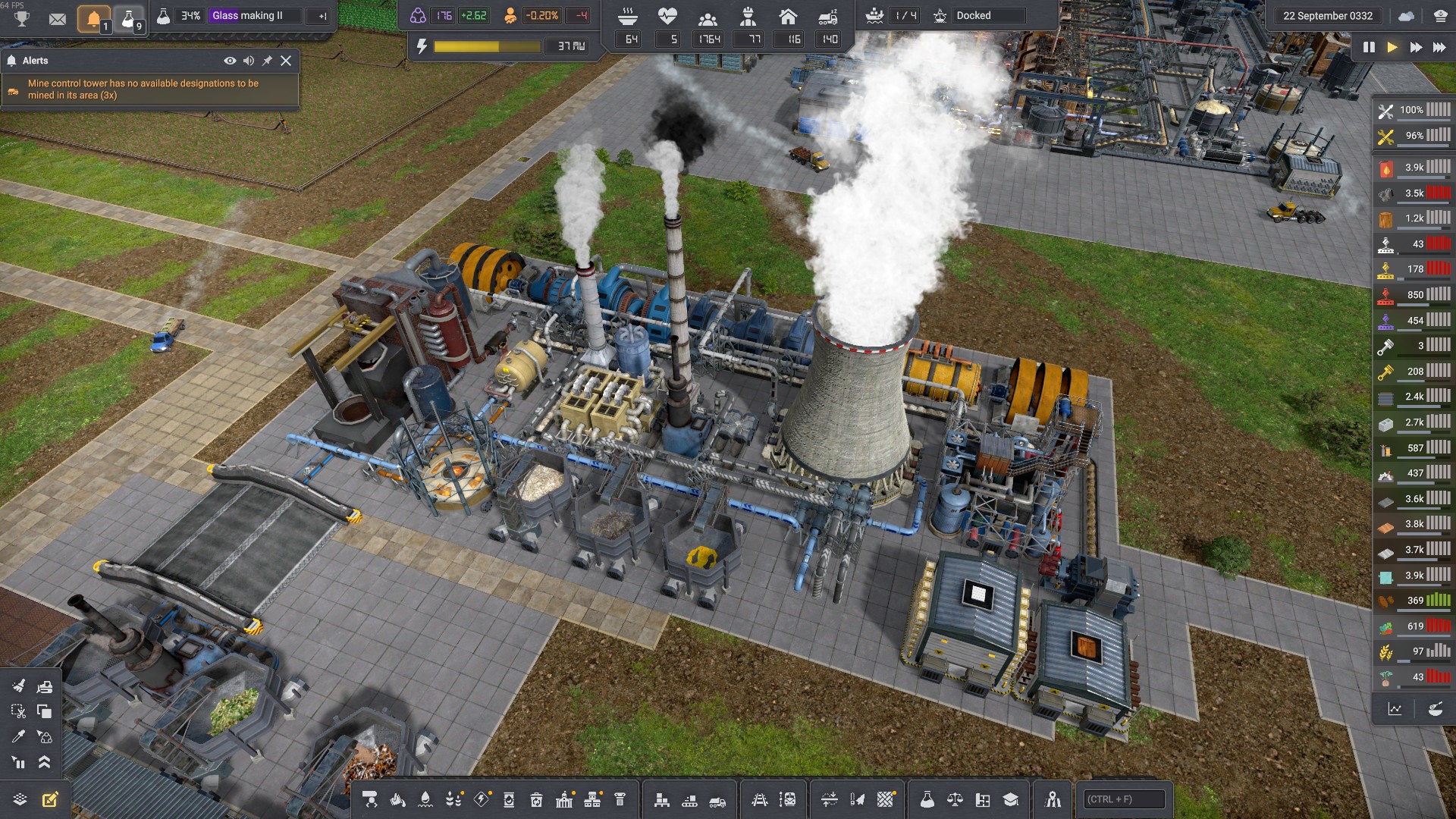Open the messages envelope icon
Image resolution: width=1456 pixels, height=819 pixels.
click(58, 19)
